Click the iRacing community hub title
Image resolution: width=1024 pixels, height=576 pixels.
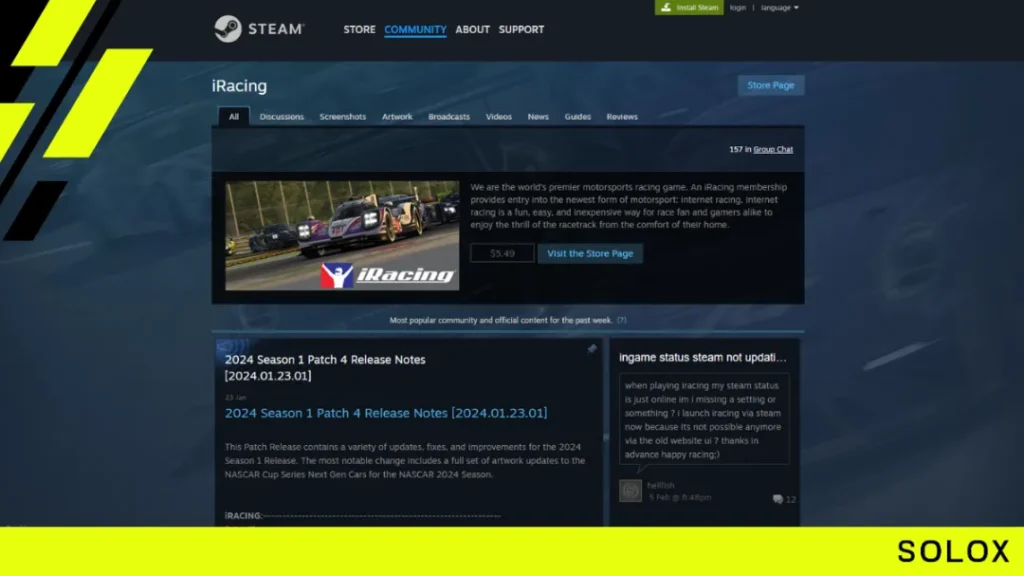point(239,86)
